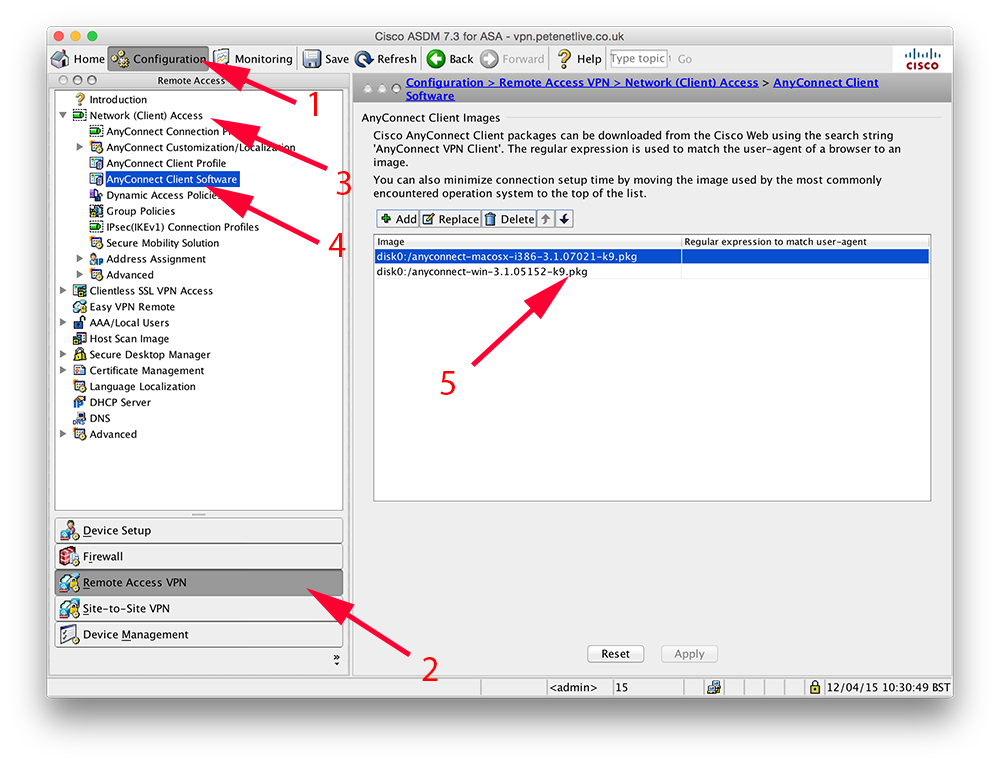This screenshot has width=1000, height=765.
Task: Open Dynamic Access Policies
Action: 163,195
